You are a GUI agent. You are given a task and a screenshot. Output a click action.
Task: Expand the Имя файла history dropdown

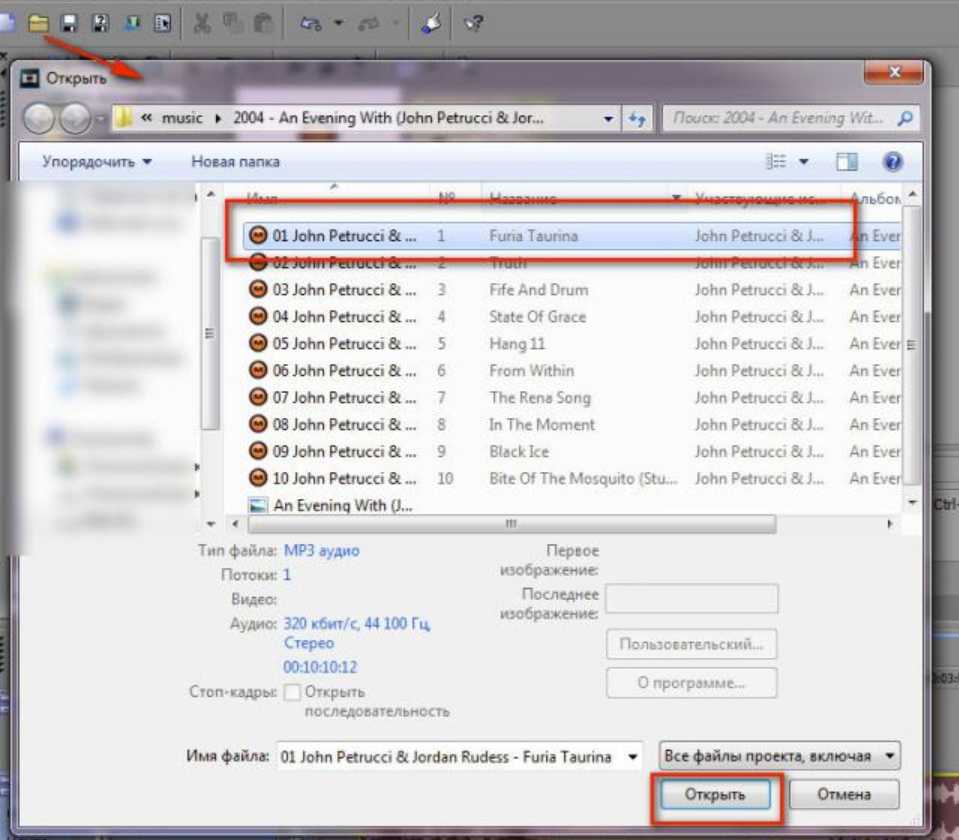[632, 757]
